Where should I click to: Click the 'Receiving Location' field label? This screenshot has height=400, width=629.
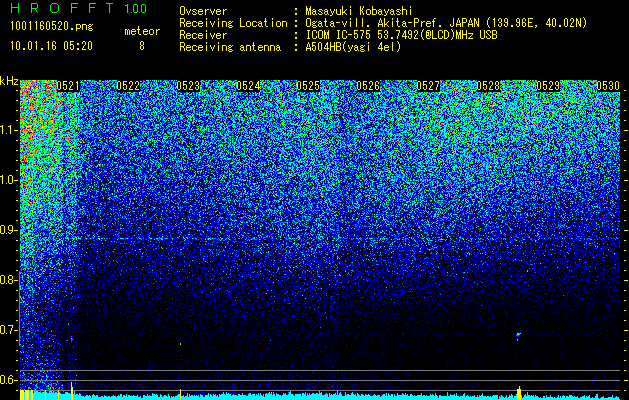[x=233, y=23]
